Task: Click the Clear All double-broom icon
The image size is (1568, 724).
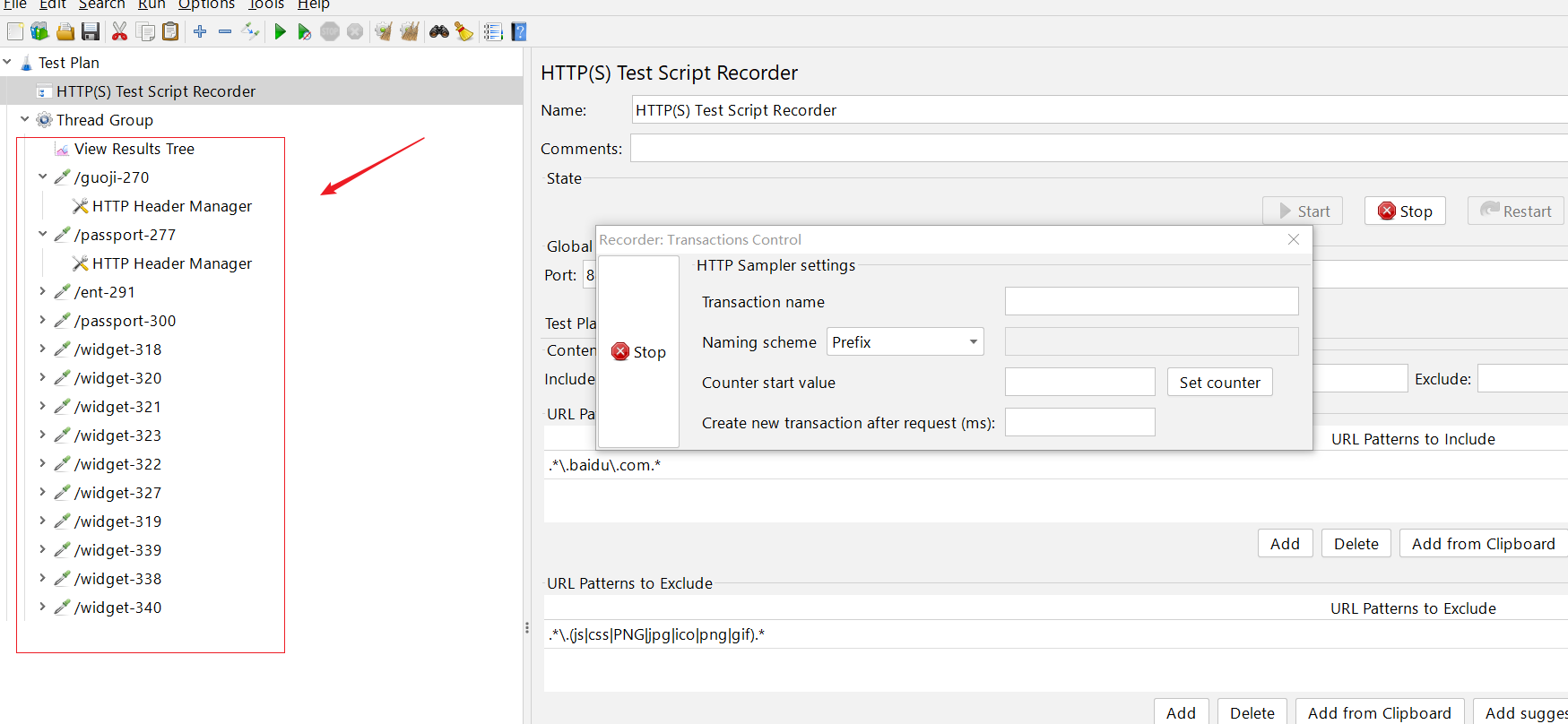Action: tap(410, 32)
